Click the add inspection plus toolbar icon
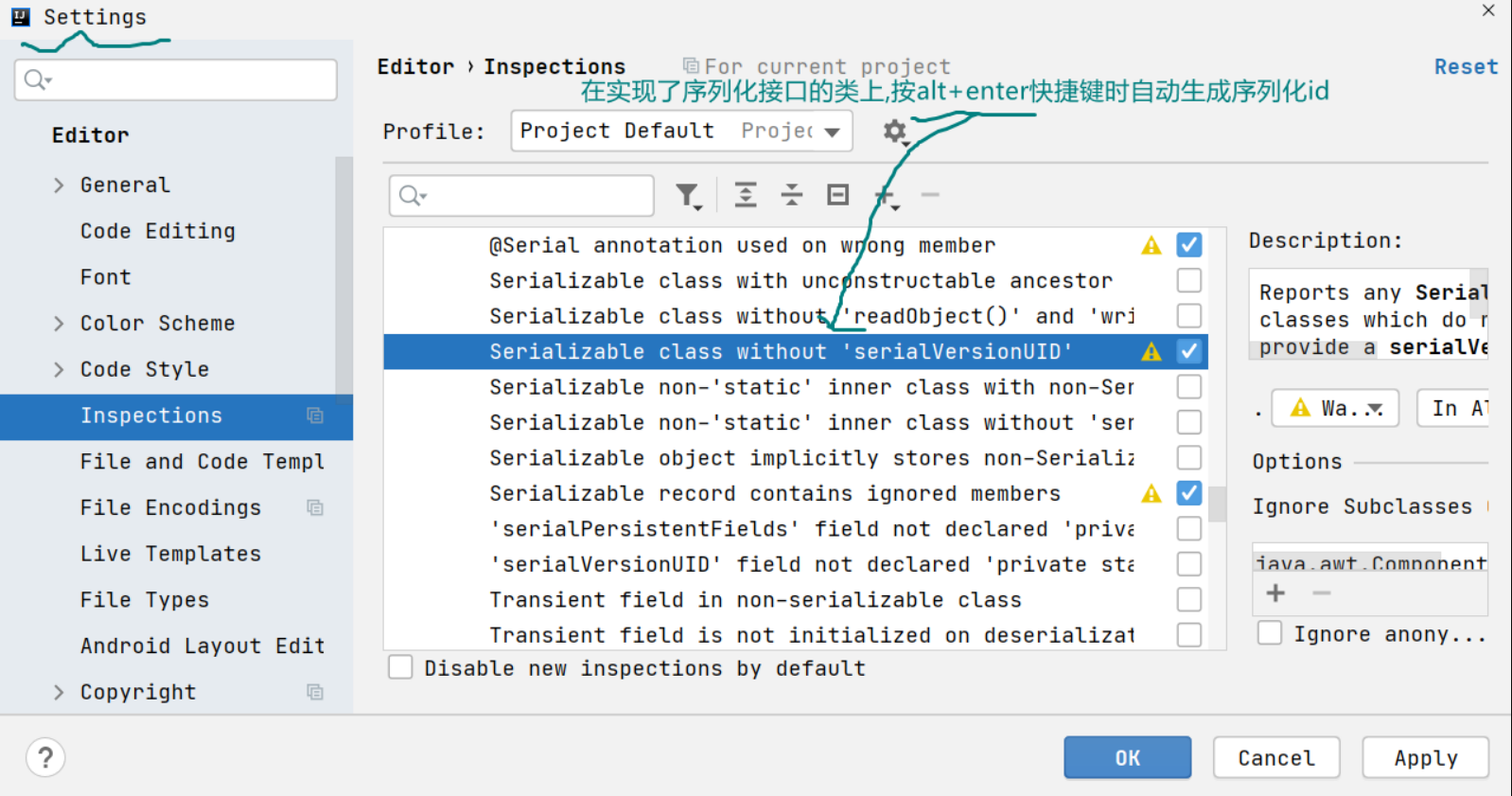The height and width of the screenshot is (796, 1512). click(x=886, y=196)
